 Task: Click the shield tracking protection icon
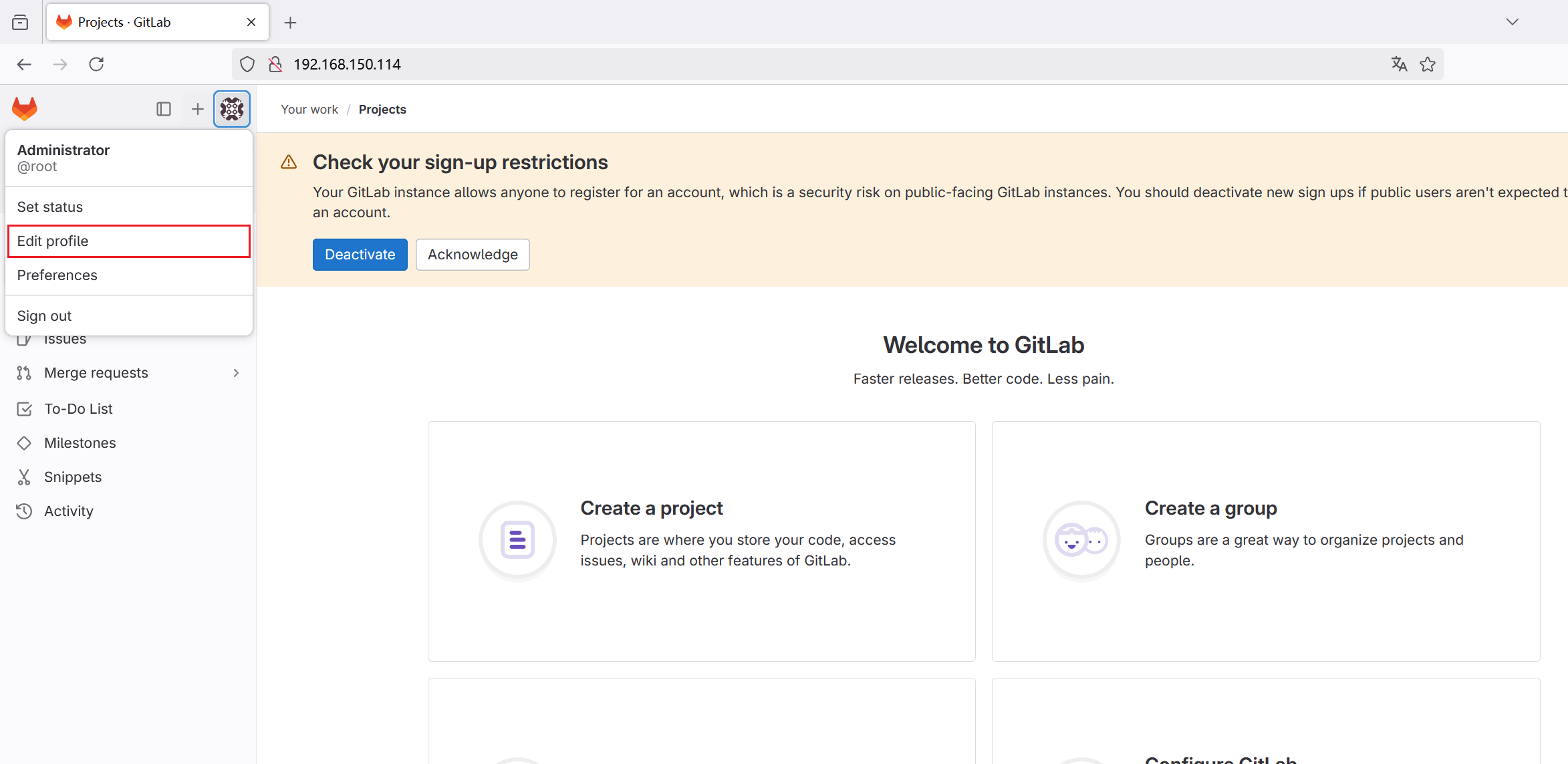point(247,64)
